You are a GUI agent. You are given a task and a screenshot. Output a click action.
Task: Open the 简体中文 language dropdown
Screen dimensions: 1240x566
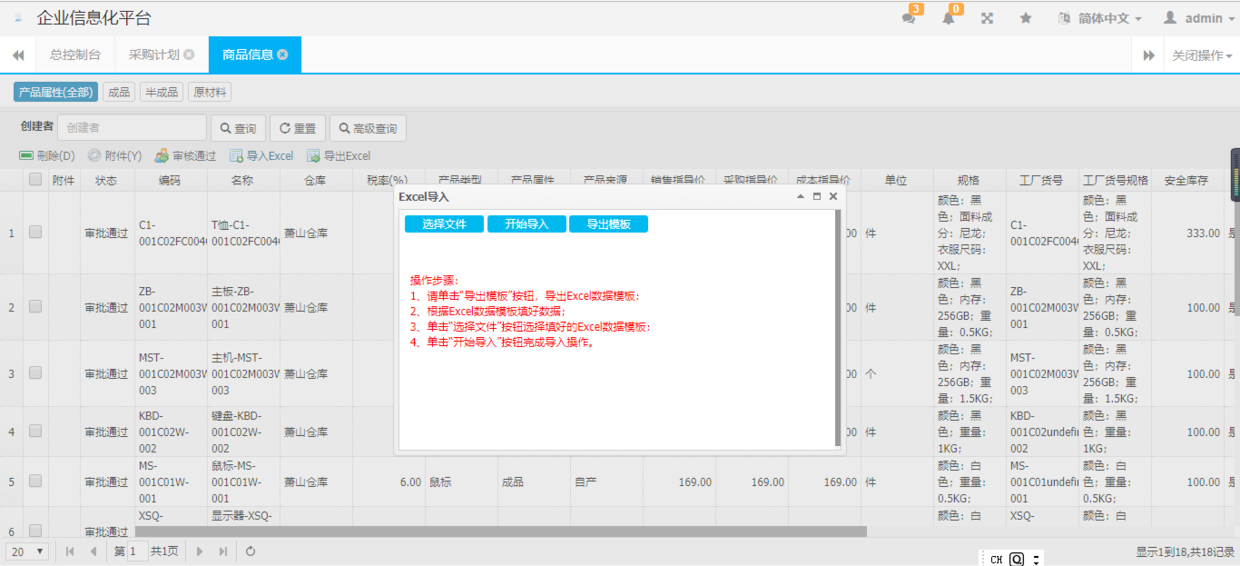(1100, 18)
